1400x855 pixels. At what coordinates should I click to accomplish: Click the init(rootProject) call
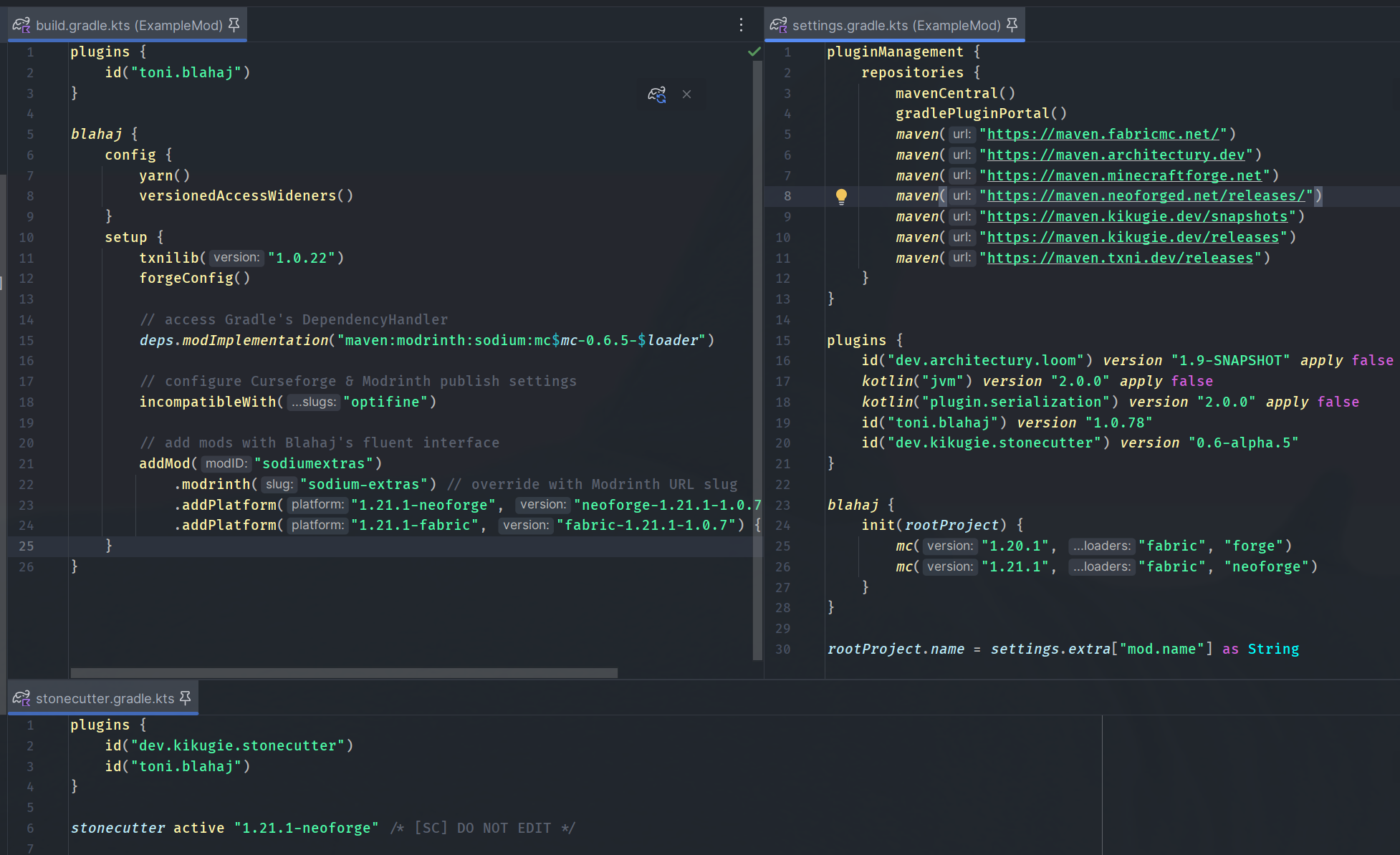(x=934, y=526)
